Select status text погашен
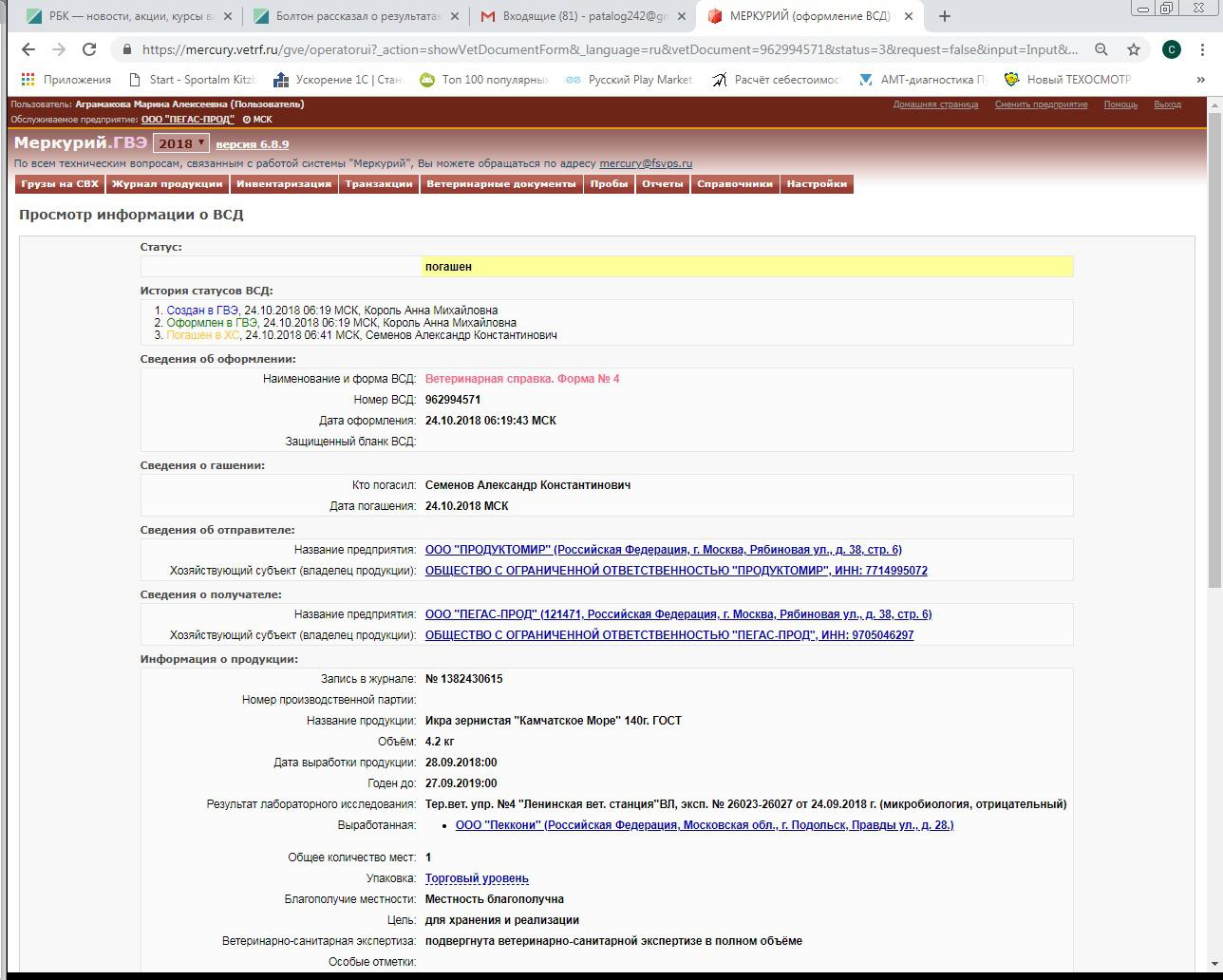Viewport: 1223px width, 980px height. [448, 267]
